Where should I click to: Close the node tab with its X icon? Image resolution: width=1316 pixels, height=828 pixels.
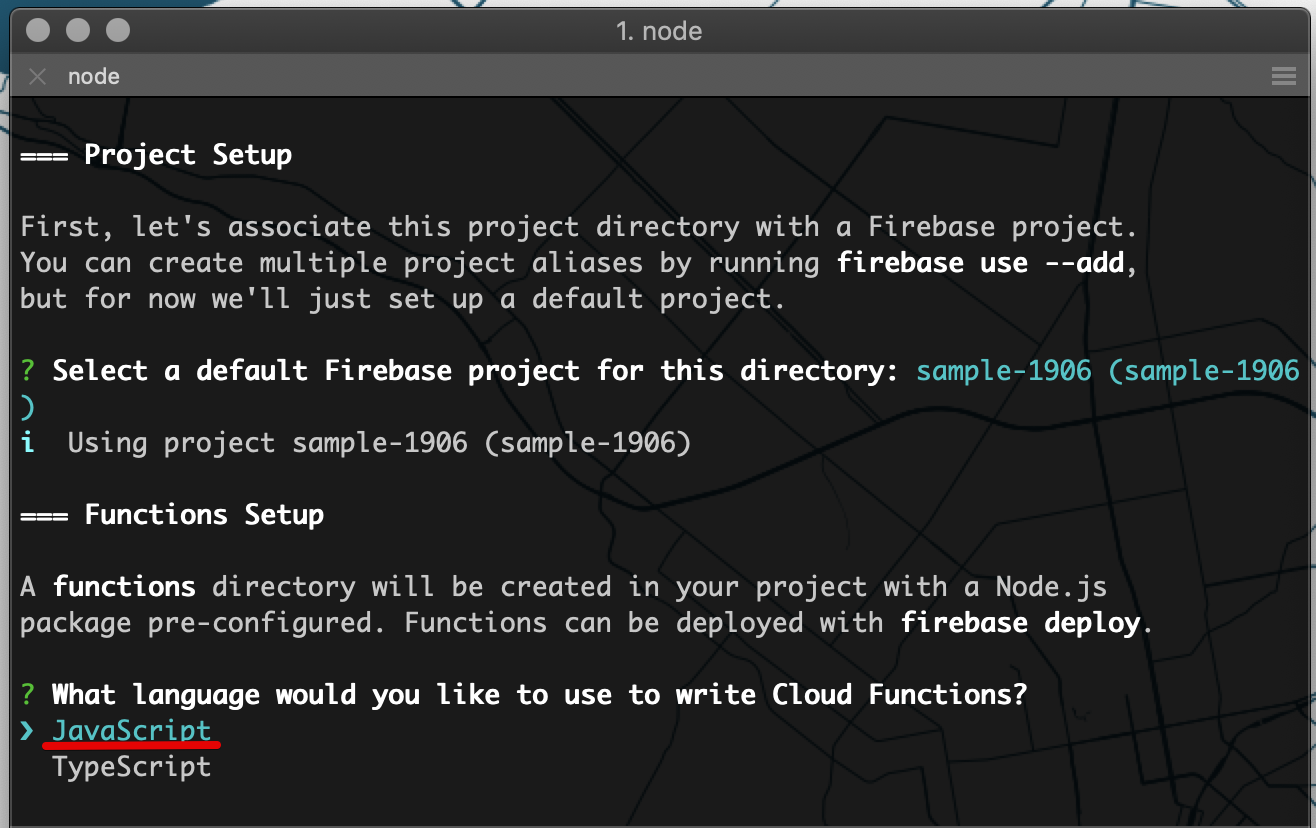tap(37, 77)
